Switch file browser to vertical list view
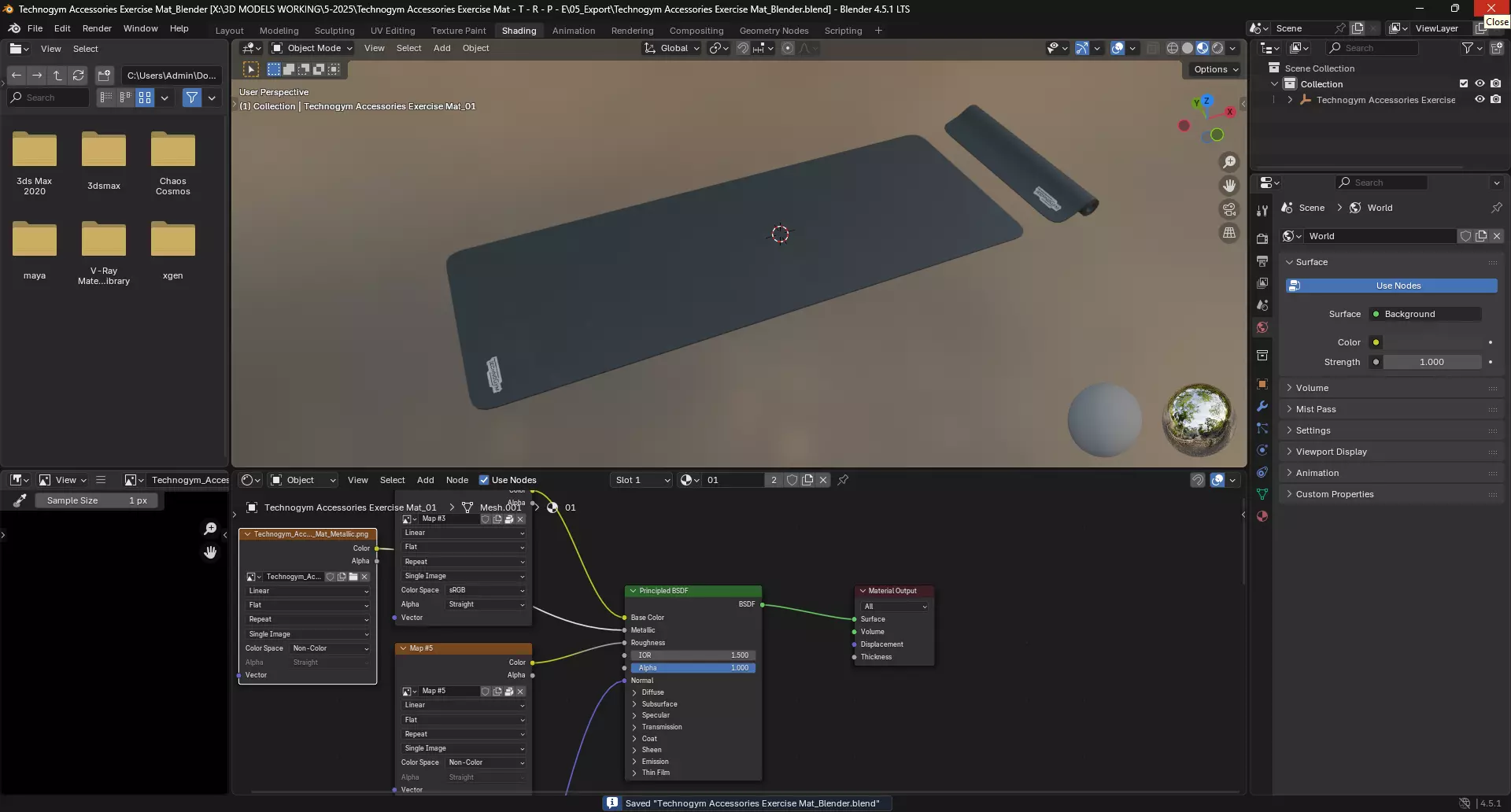 tap(105, 98)
